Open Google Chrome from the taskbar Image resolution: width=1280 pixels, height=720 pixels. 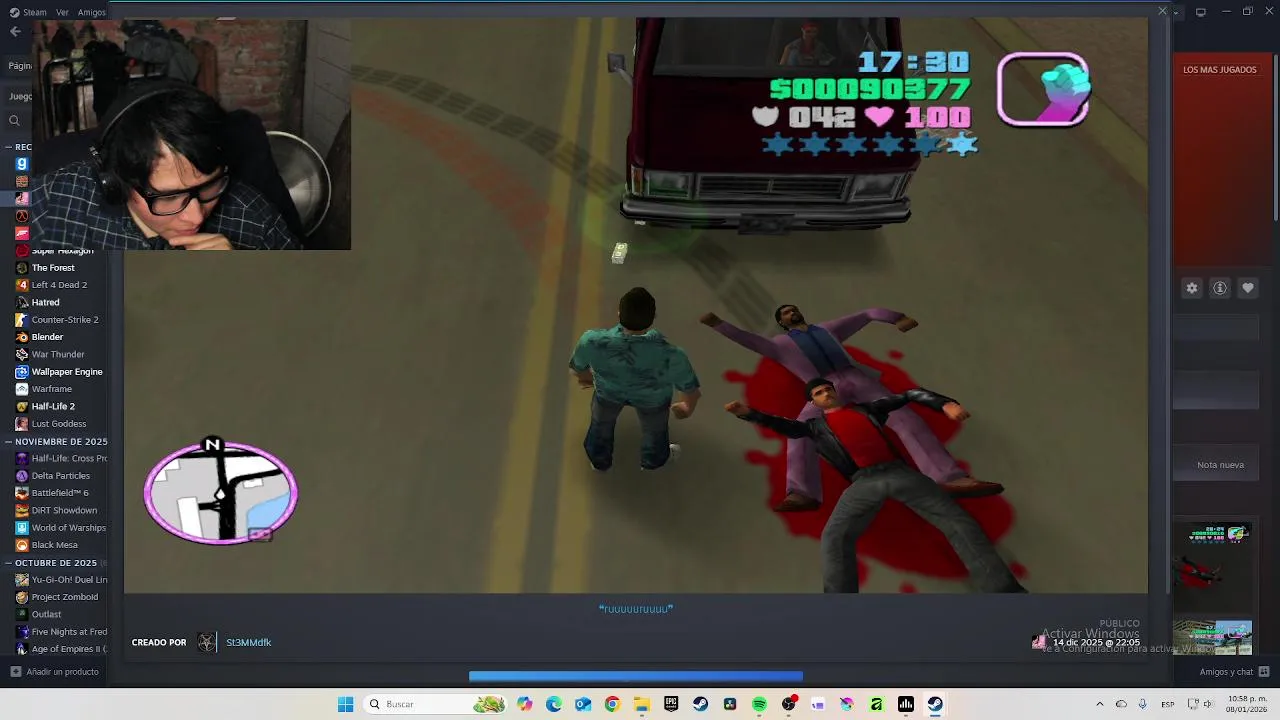(612, 704)
